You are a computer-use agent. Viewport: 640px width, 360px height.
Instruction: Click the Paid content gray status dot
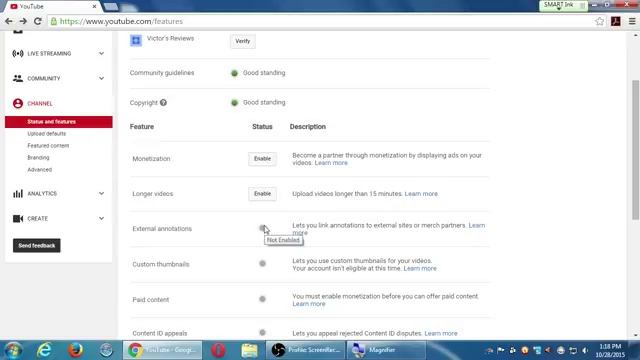click(262, 299)
